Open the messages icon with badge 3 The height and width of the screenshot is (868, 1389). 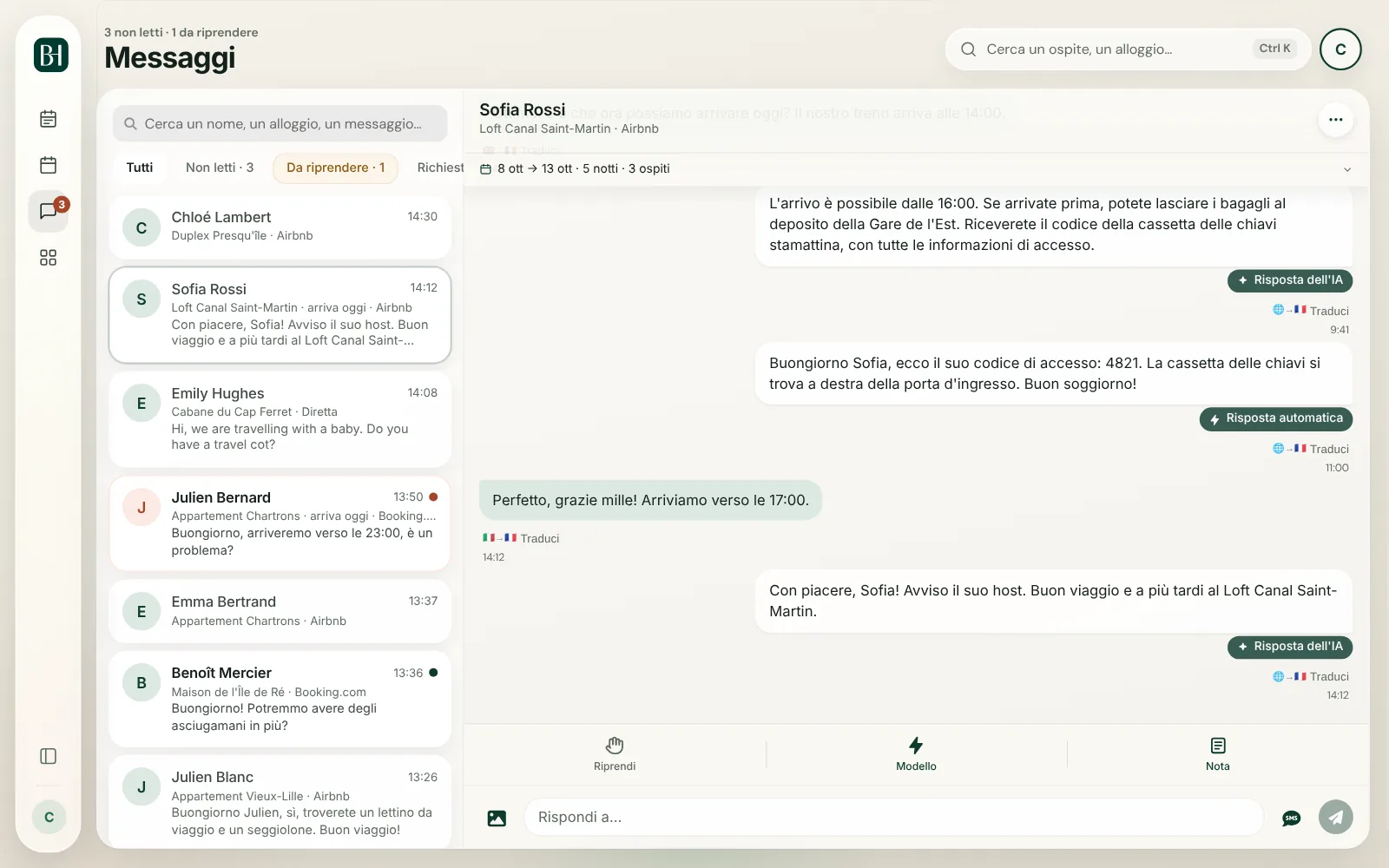point(49,211)
